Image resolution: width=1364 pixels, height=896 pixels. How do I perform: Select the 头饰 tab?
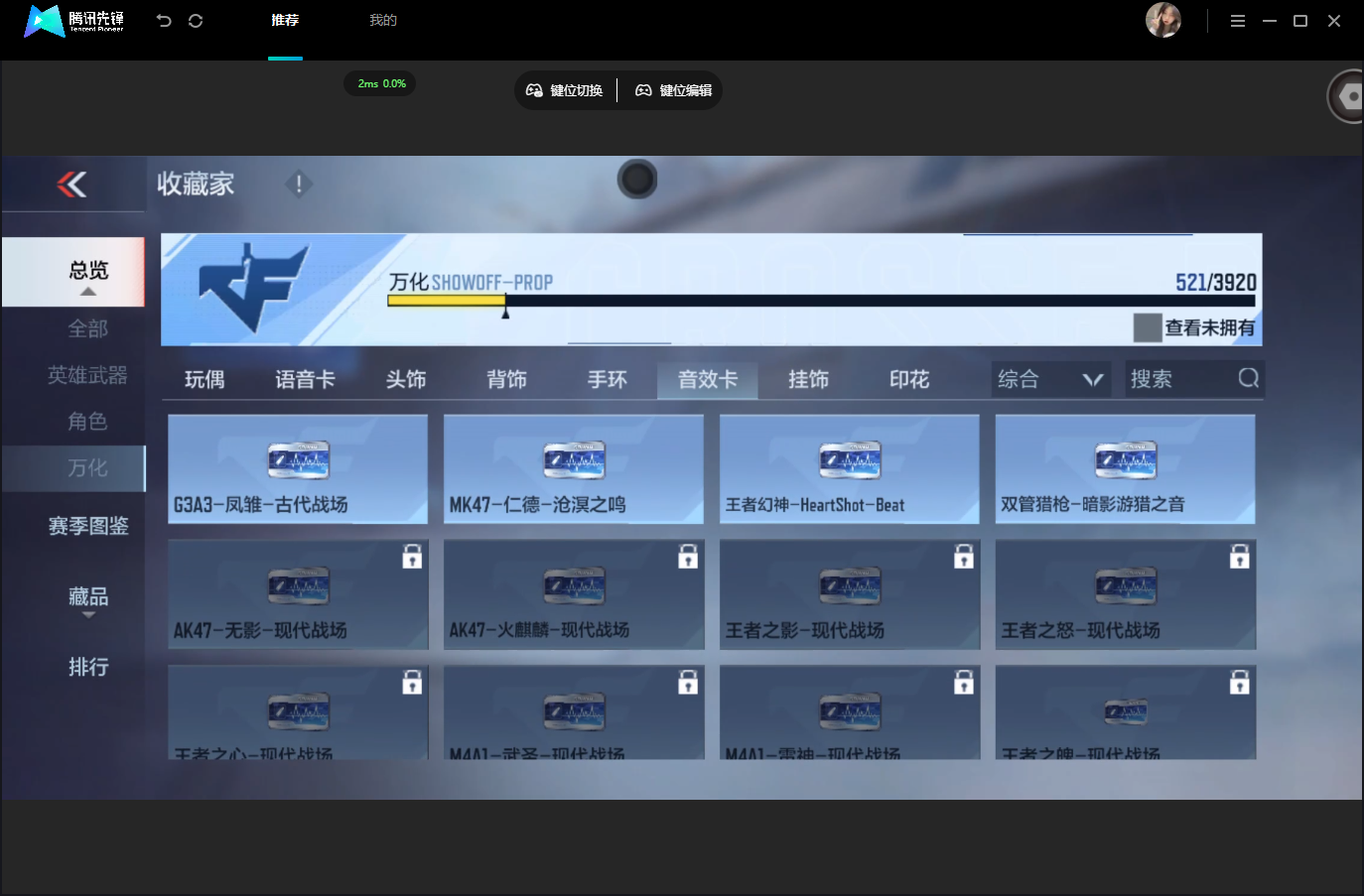[406, 379]
